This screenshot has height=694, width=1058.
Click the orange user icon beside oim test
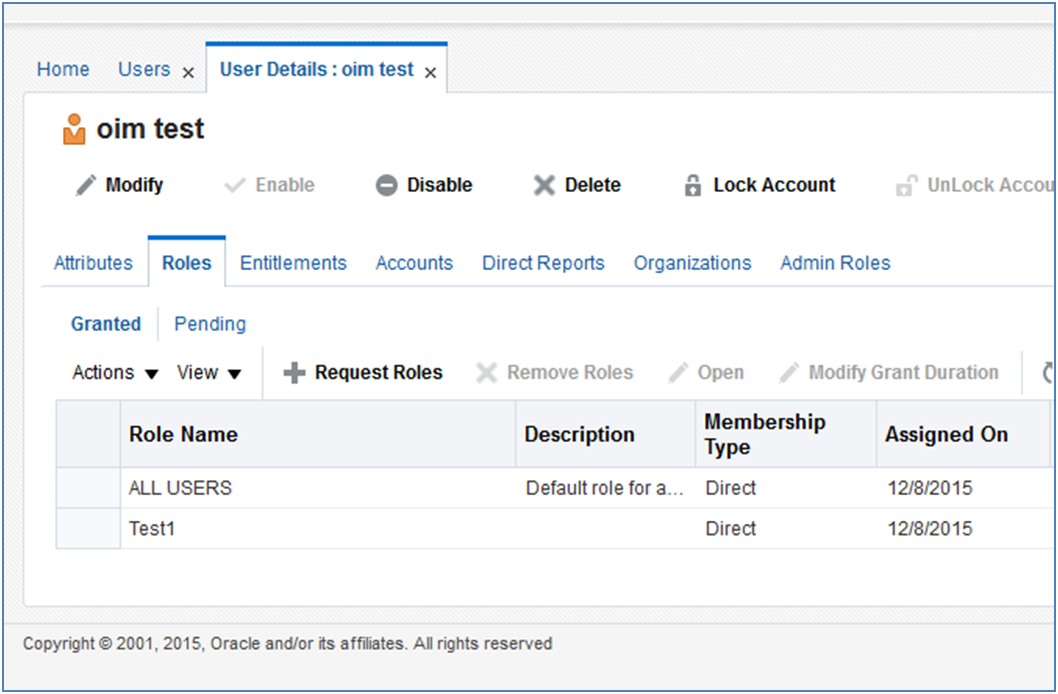tap(74, 129)
